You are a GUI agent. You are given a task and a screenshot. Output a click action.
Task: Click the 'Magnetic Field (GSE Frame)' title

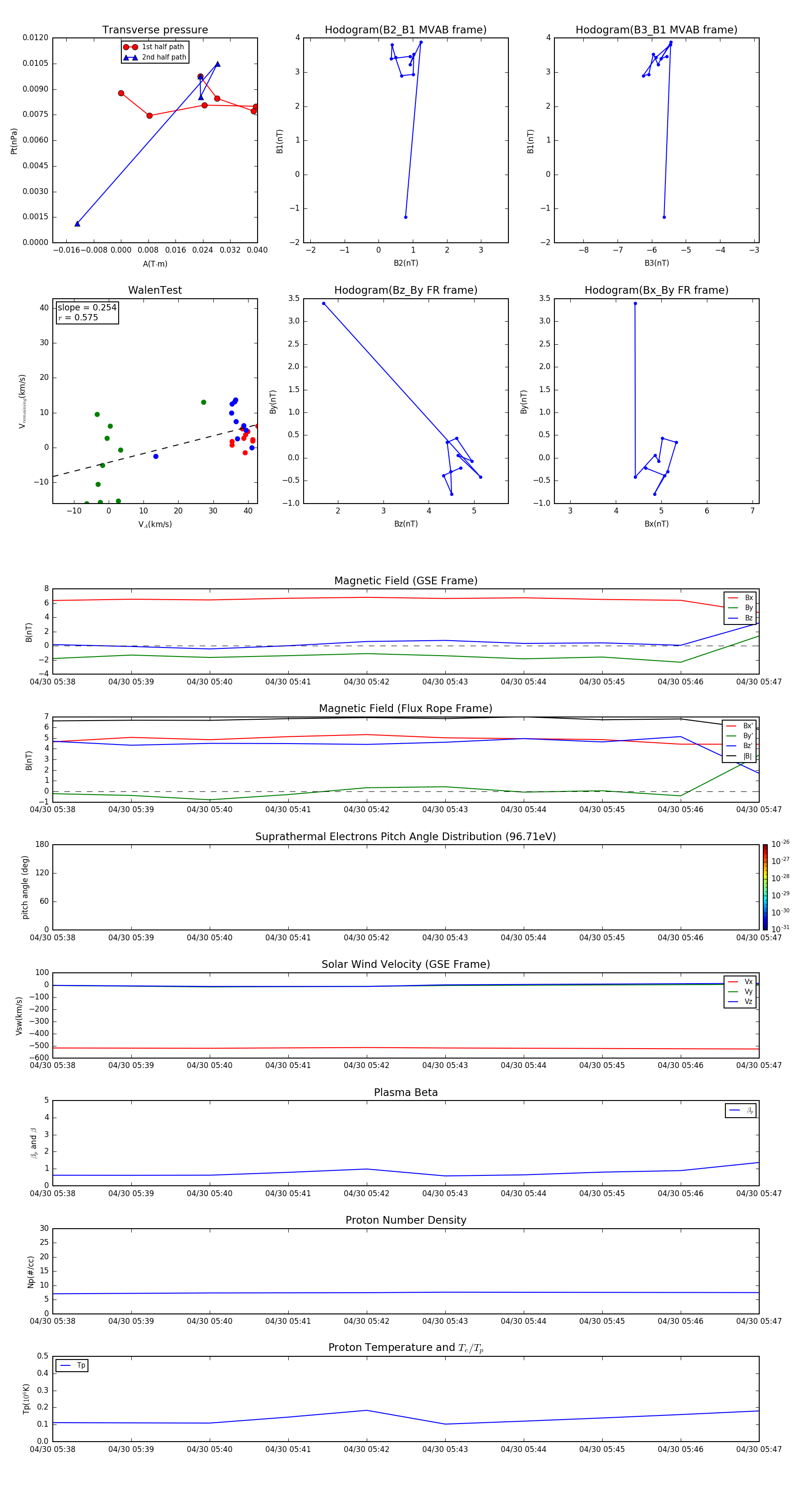coord(406,581)
